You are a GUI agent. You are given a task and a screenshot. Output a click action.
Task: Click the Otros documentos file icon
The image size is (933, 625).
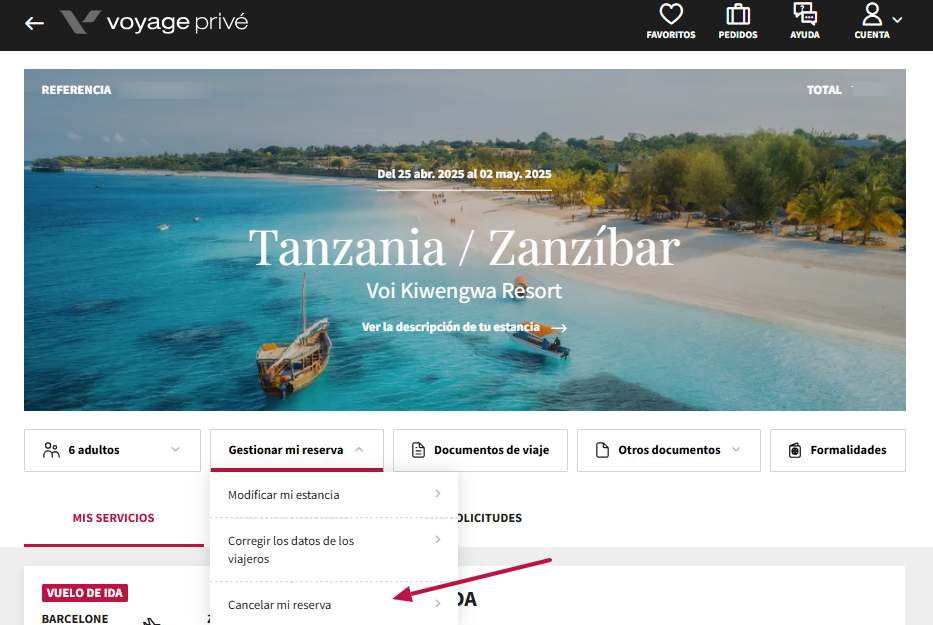(x=602, y=450)
